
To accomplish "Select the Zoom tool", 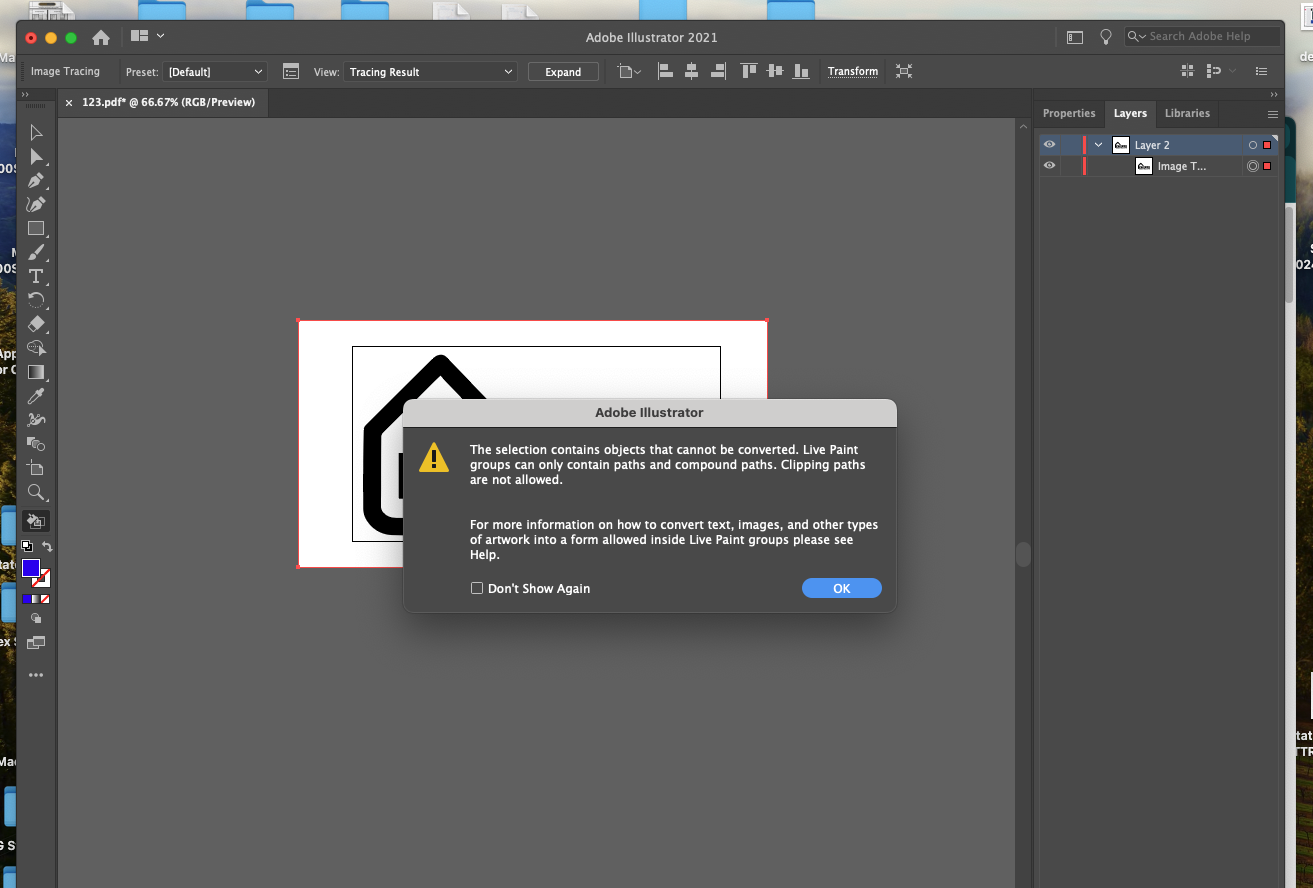I will (36, 492).
